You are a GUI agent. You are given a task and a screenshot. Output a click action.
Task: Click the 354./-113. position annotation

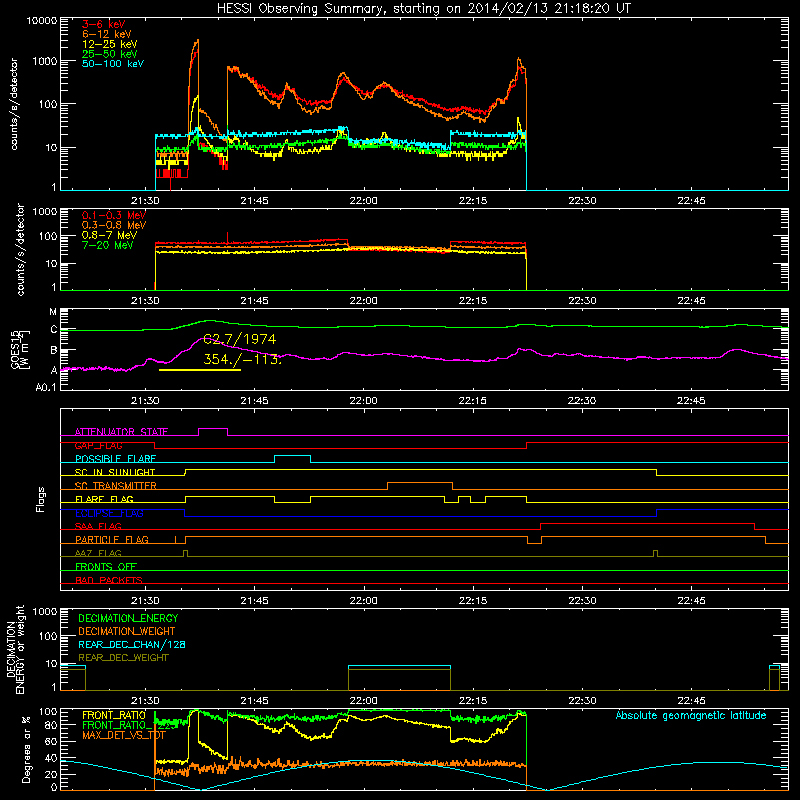tap(242, 359)
